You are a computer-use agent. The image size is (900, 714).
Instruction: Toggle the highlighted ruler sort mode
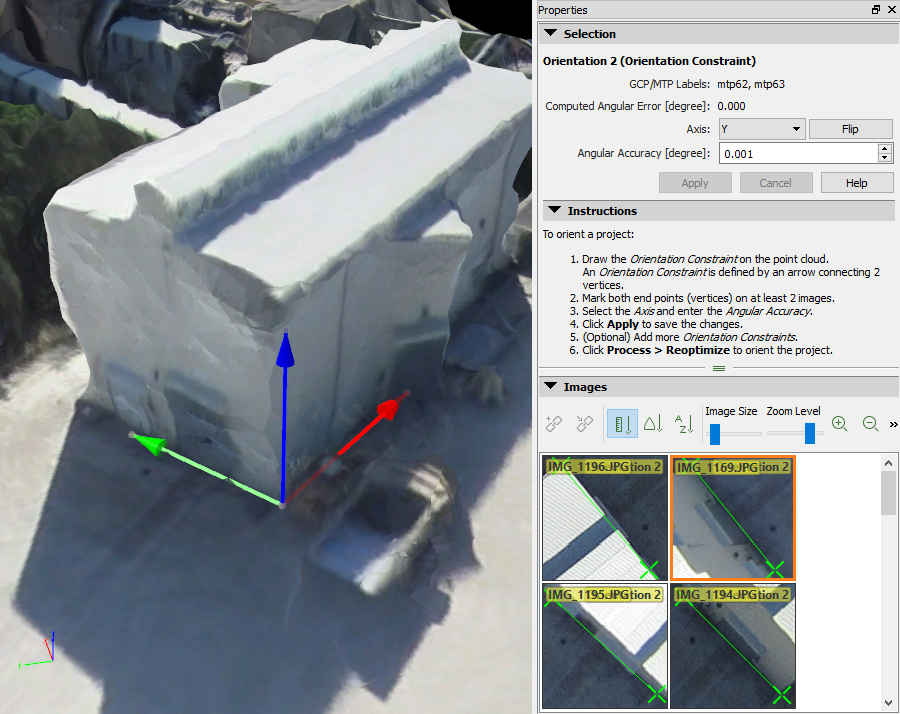click(x=622, y=423)
